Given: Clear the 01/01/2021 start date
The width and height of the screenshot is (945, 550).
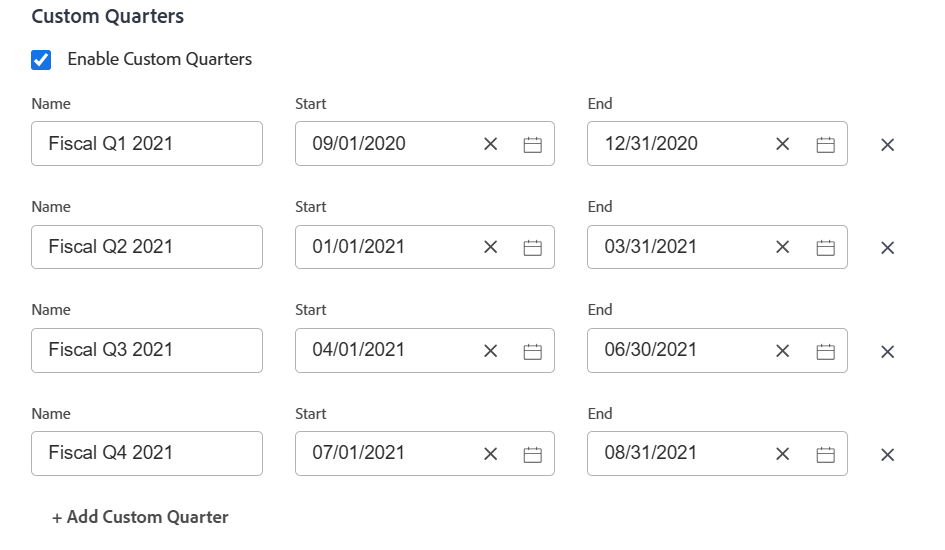Looking at the screenshot, I should point(490,248).
